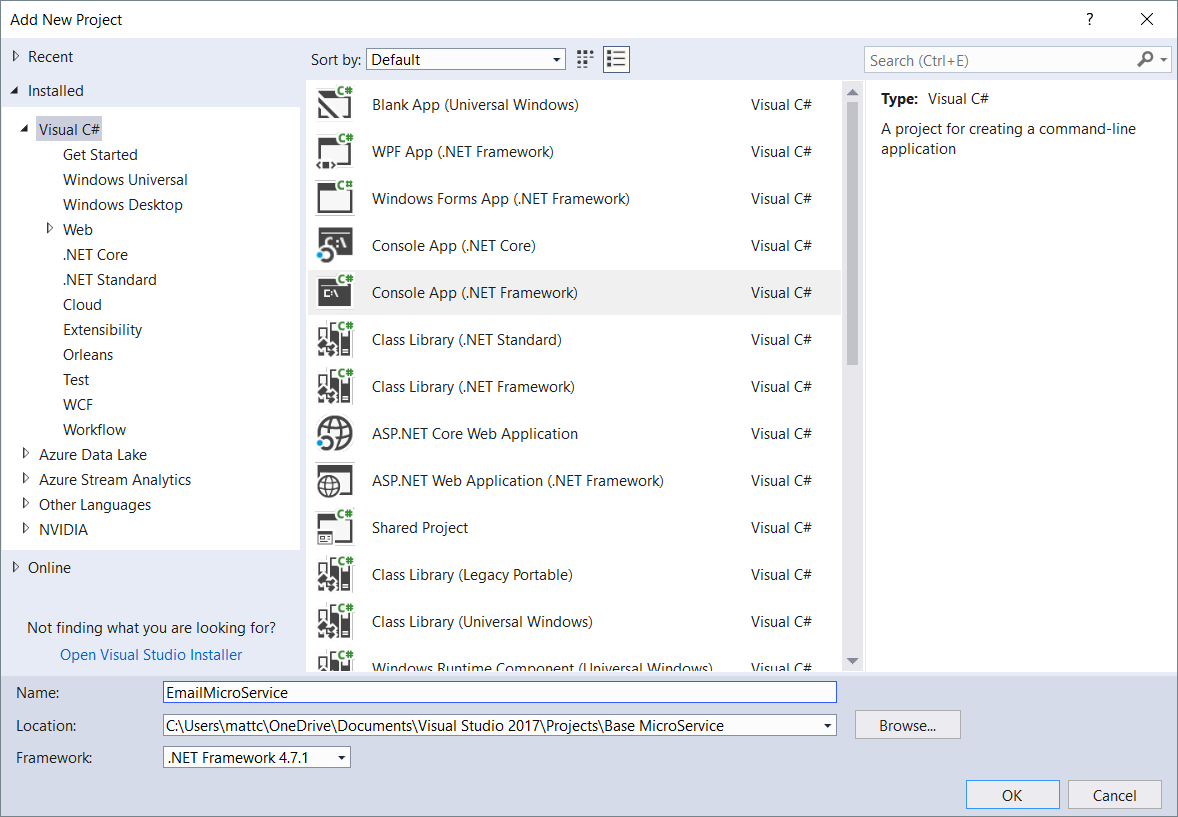Open the search options dropdown arrow
Screen dimensions: 1178x817
coord(1164,59)
